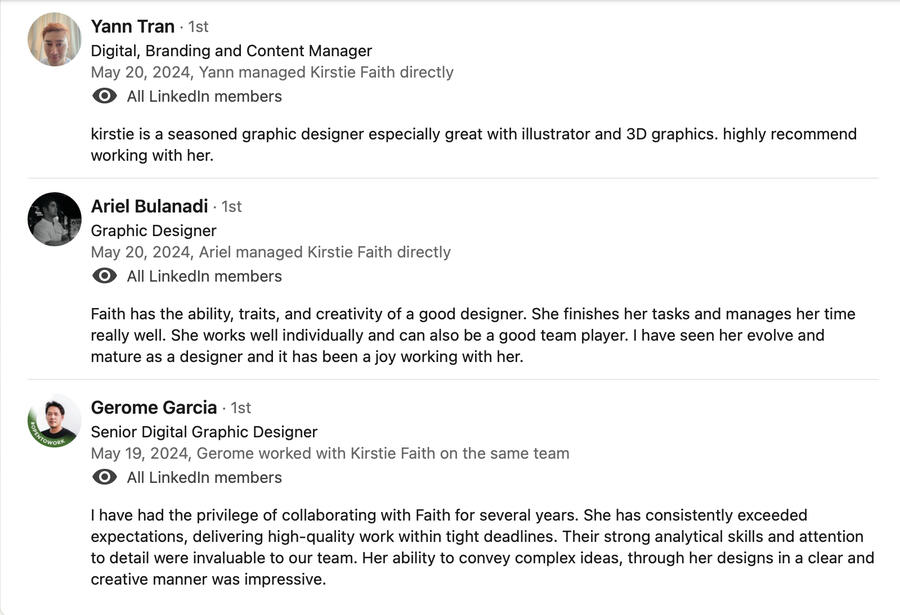Viewport: 900px width, 615px height.
Task: Select "All LinkedIn members" under Gerome Garcia
Action: pyautogui.click(x=204, y=478)
